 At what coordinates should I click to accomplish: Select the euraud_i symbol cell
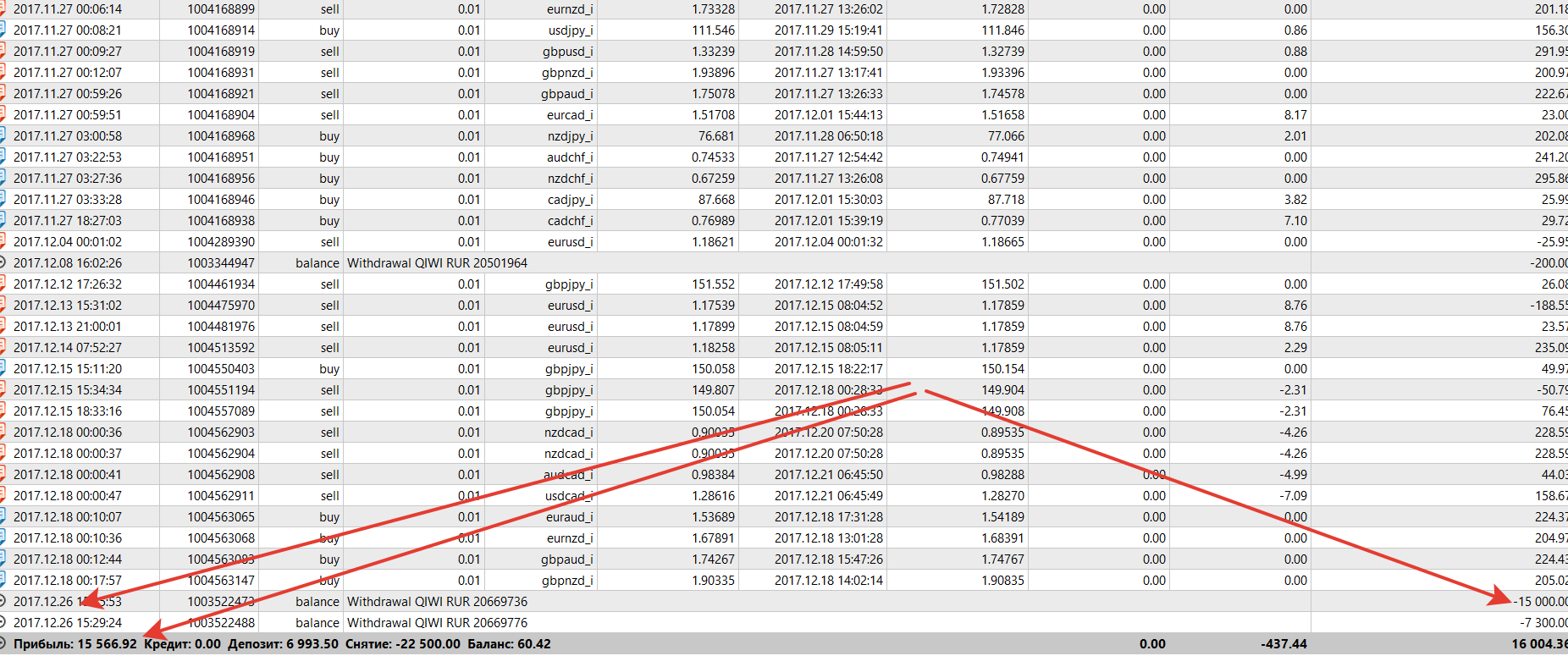pyautogui.click(x=570, y=516)
